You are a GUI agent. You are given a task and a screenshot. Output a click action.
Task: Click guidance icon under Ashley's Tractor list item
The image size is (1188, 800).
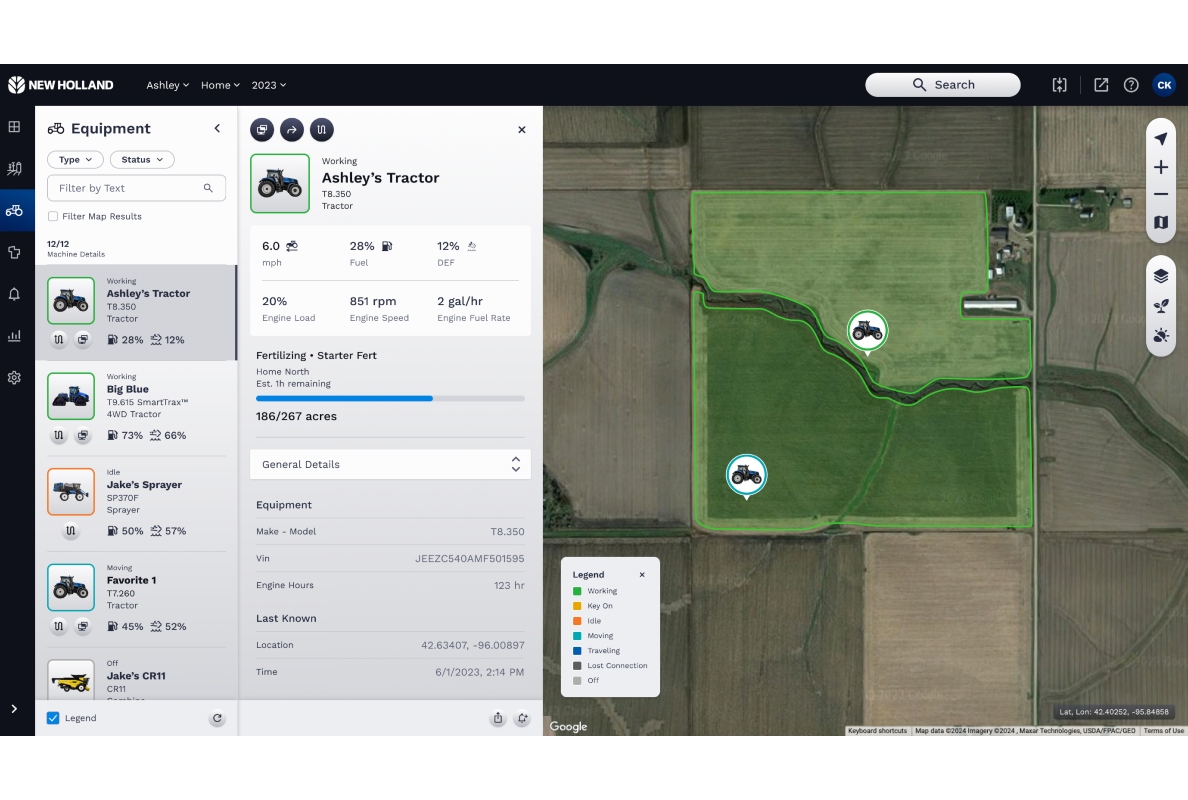click(x=59, y=340)
